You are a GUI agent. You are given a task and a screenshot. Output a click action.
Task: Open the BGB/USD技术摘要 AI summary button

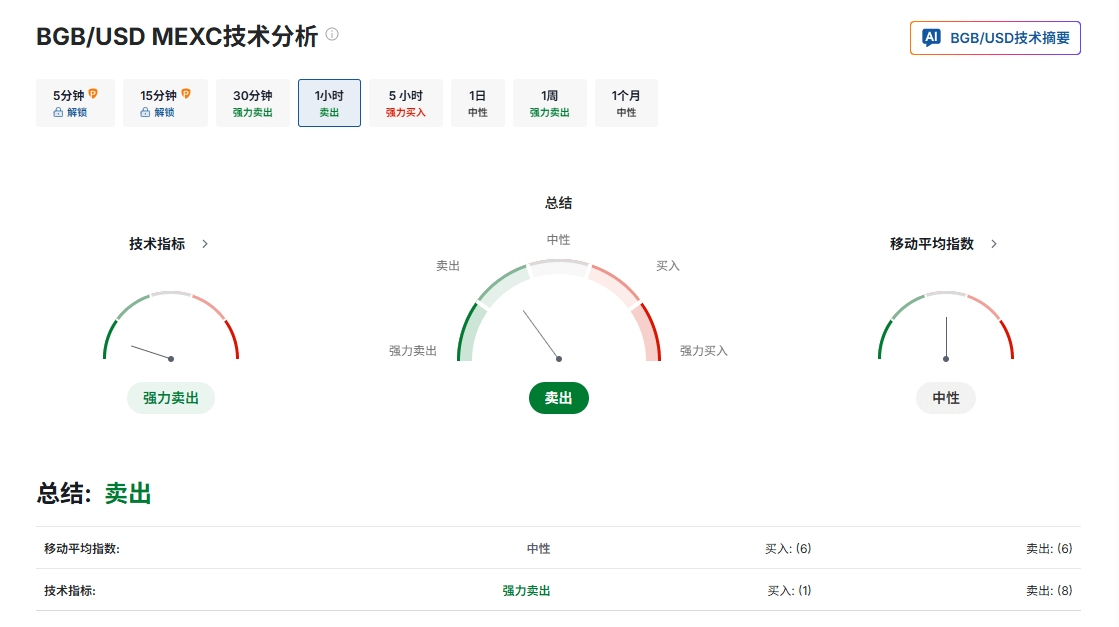[x=995, y=38]
